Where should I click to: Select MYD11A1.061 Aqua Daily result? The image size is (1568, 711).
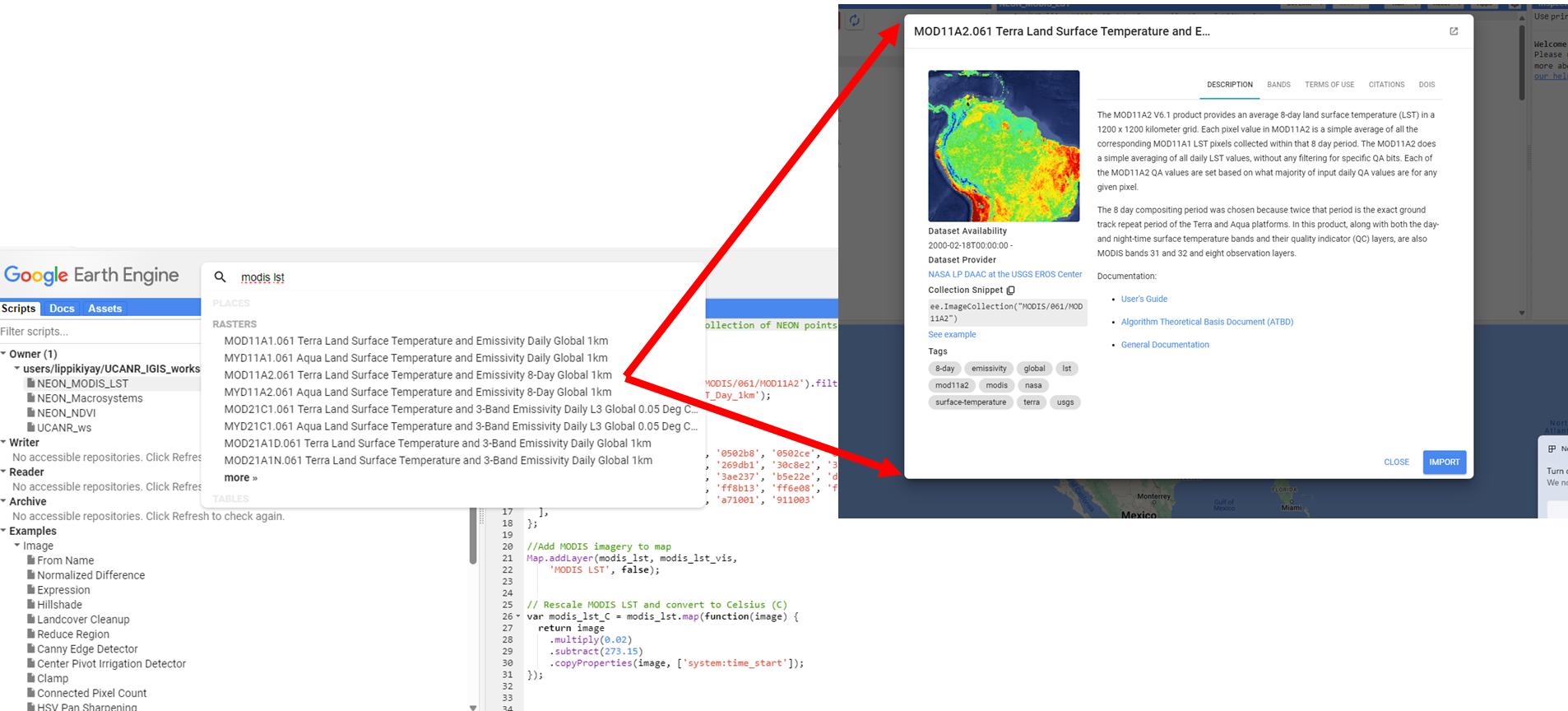416,358
